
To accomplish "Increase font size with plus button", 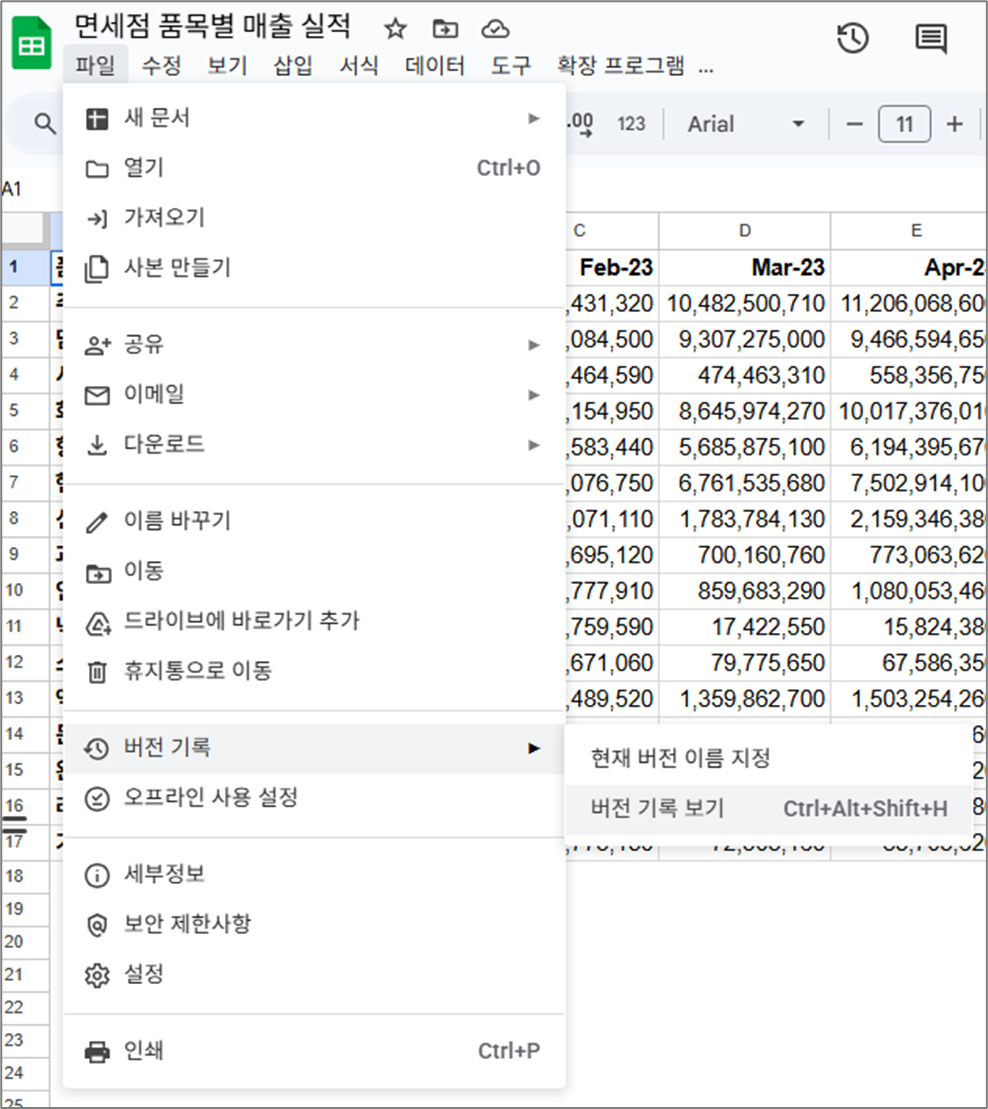I will click(x=955, y=124).
